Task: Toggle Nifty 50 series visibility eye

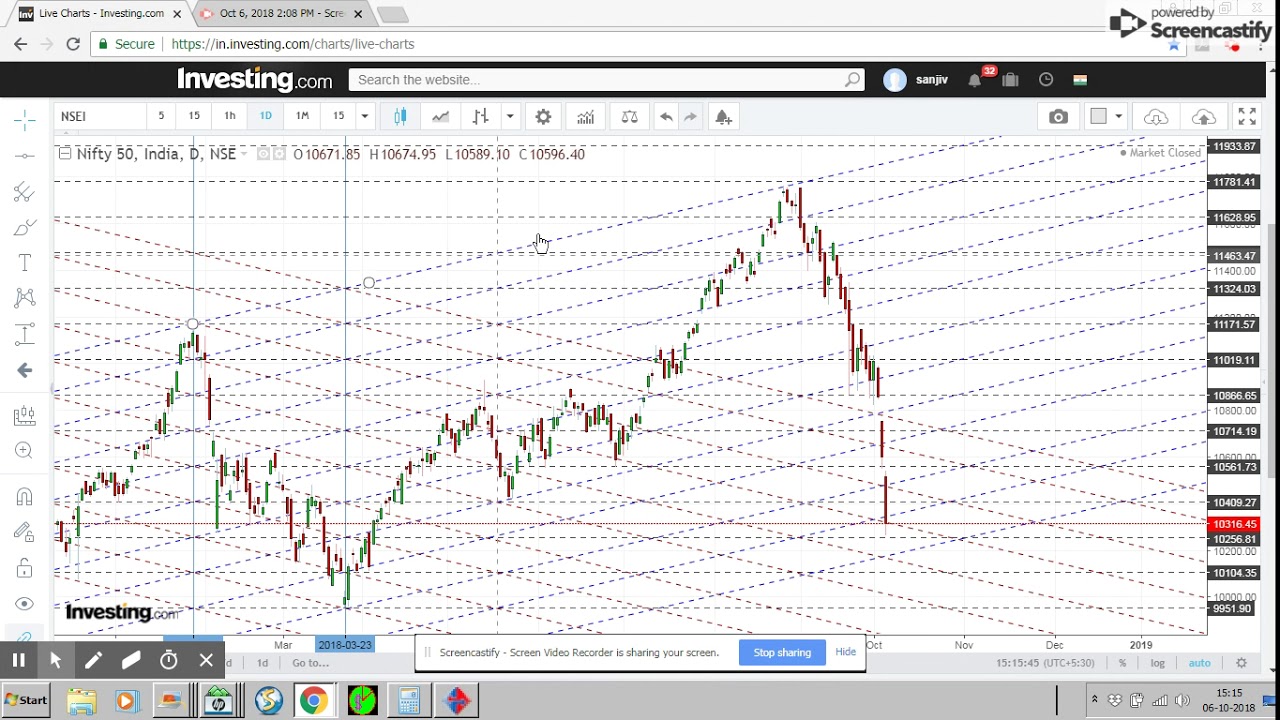Action: [264, 154]
